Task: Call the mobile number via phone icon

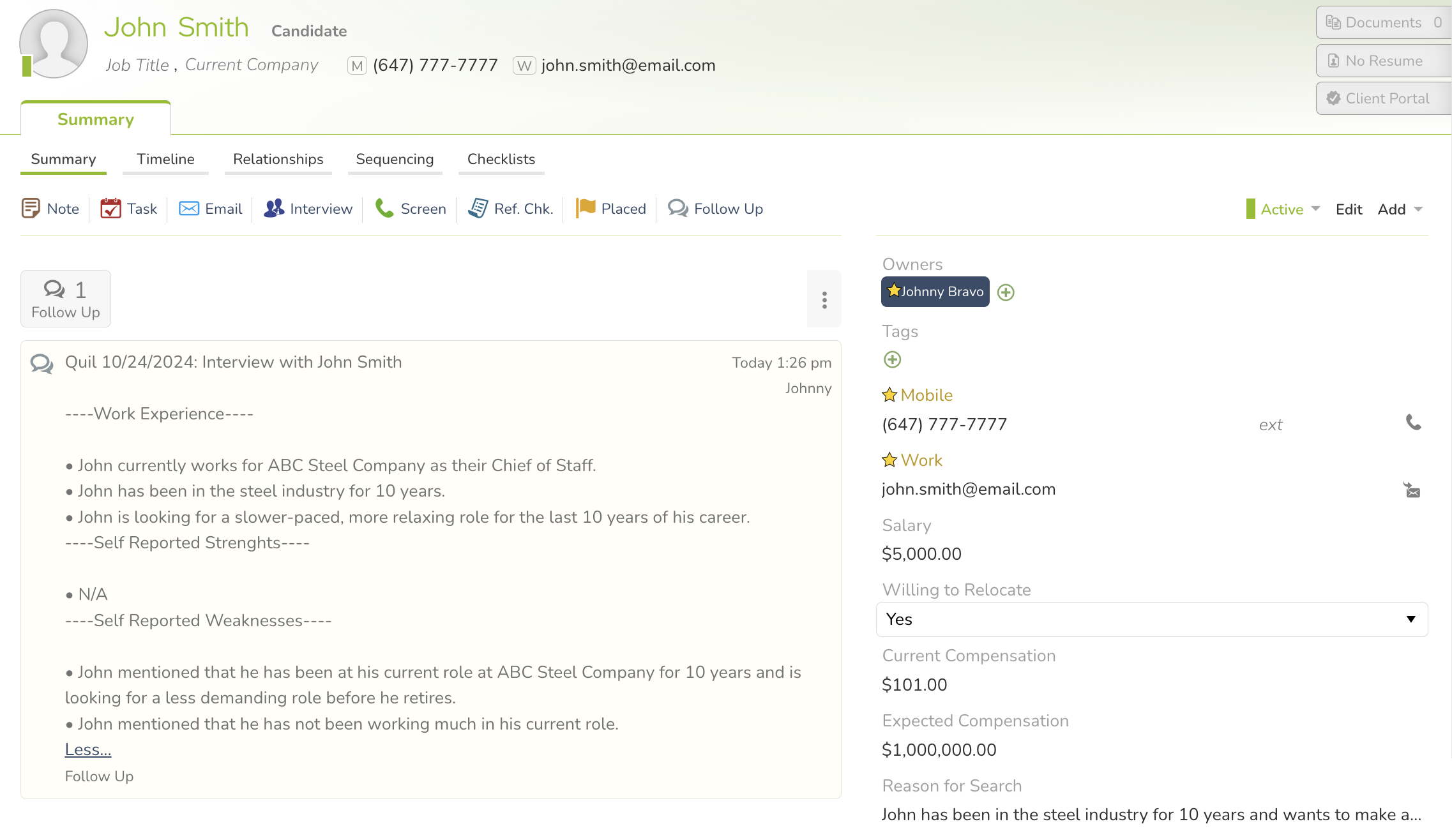Action: 1413,423
